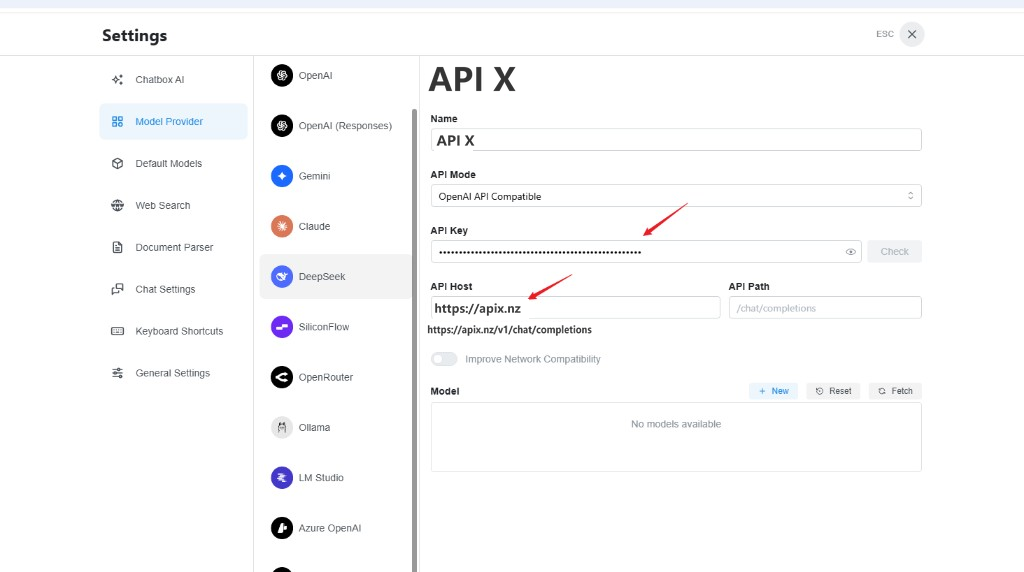Click the Name input field
1024x572 pixels.
[x=676, y=140]
